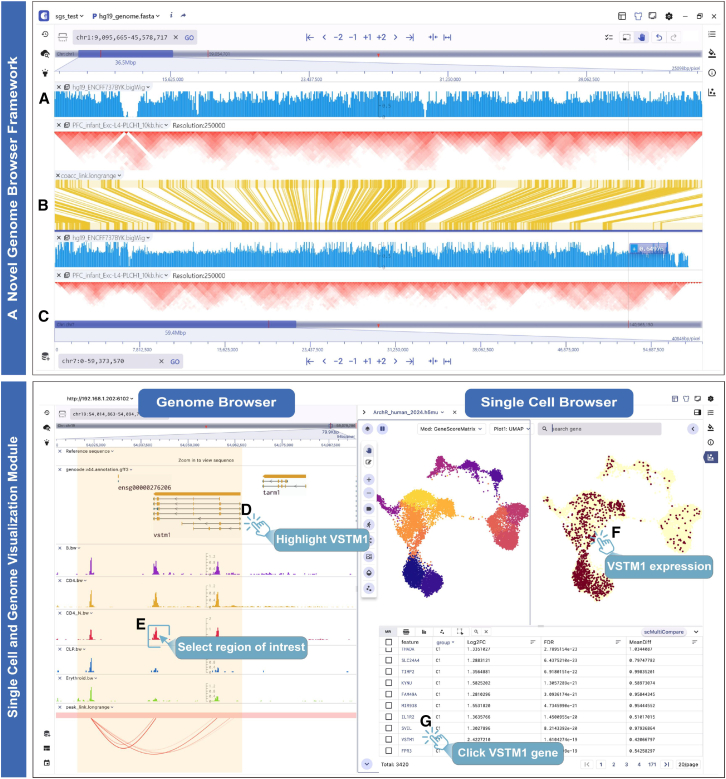Open peak_link.longrange track menu
The image size is (726, 779).
point(89,706)
